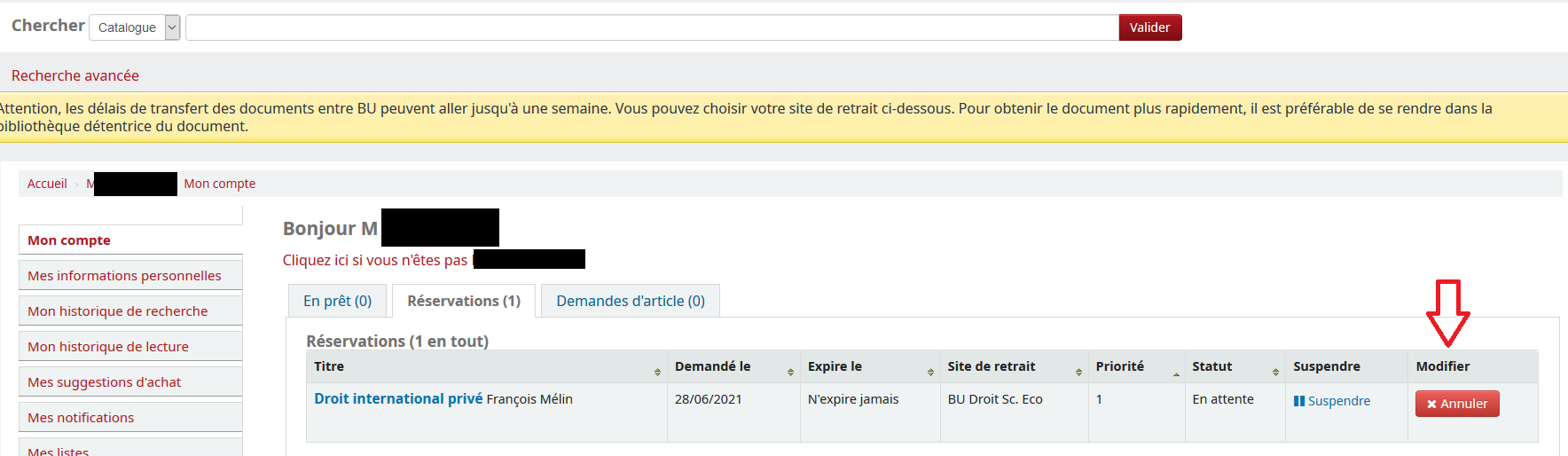Open the Droit international privé title link
This screenshot has width=1568, height=456.
[398, 399]
